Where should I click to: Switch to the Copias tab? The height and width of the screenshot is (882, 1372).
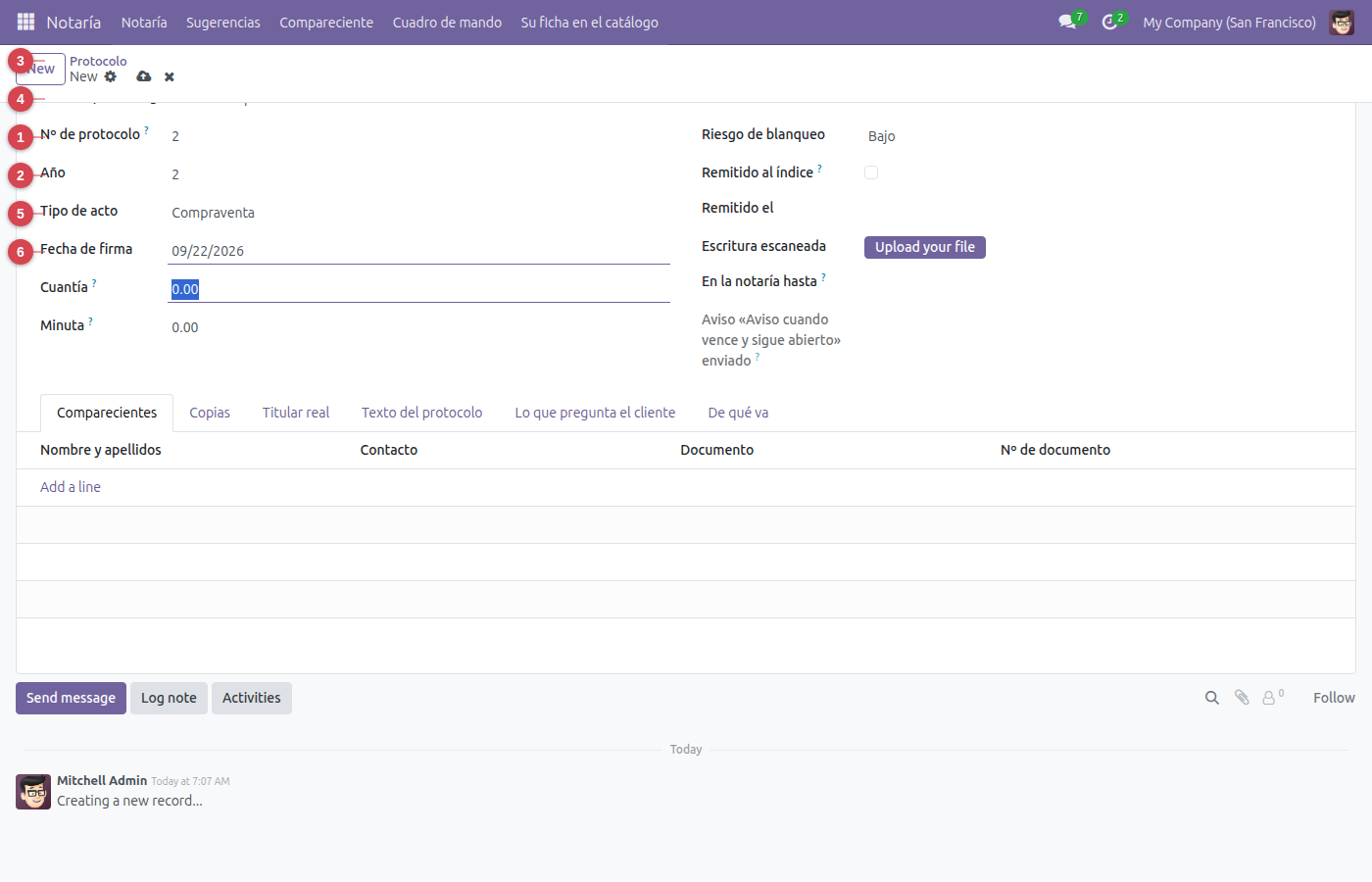pos(210,413)
